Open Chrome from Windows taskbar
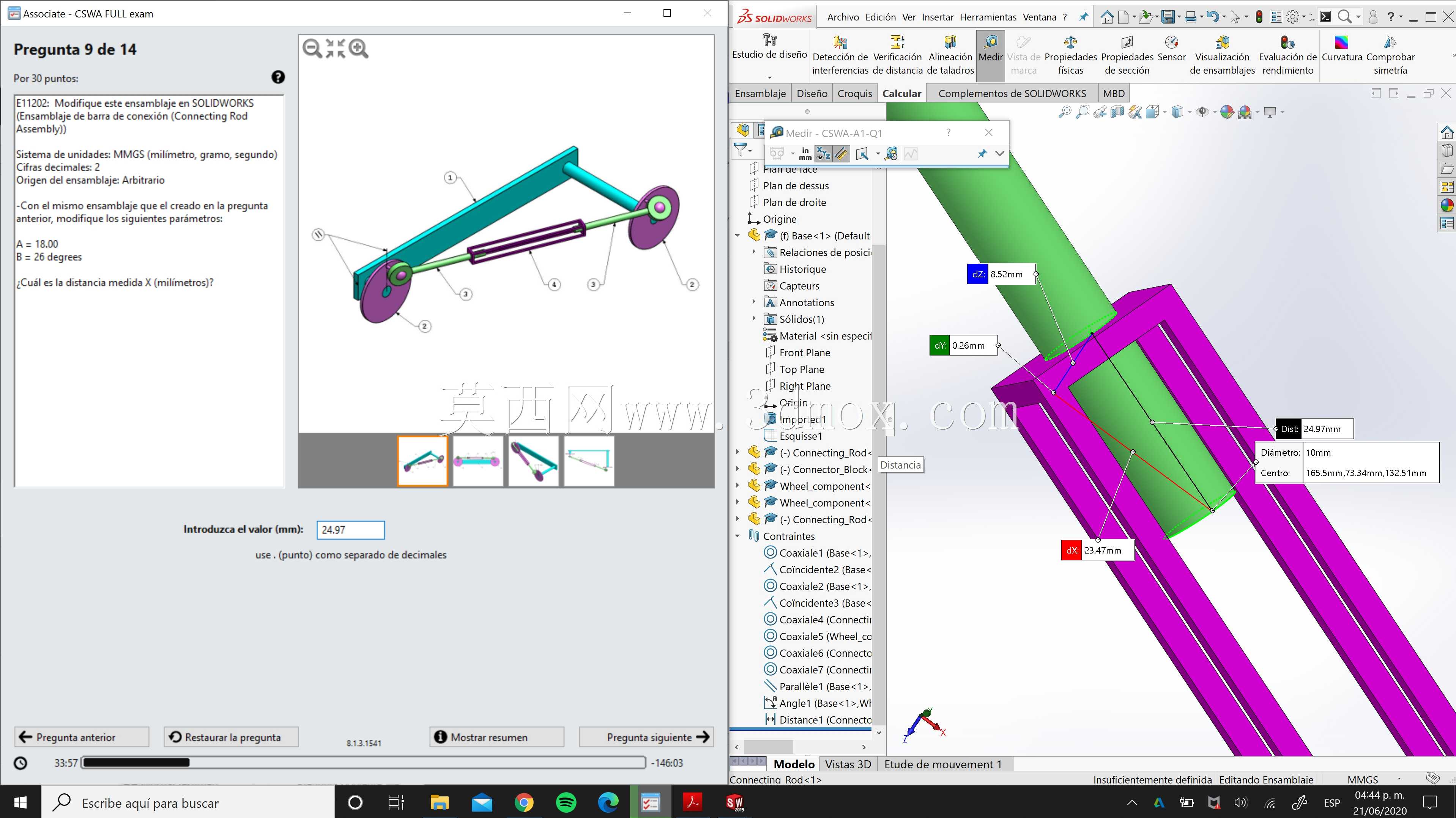The height and width of the screenshot is (818, 1456). (523, 802)
